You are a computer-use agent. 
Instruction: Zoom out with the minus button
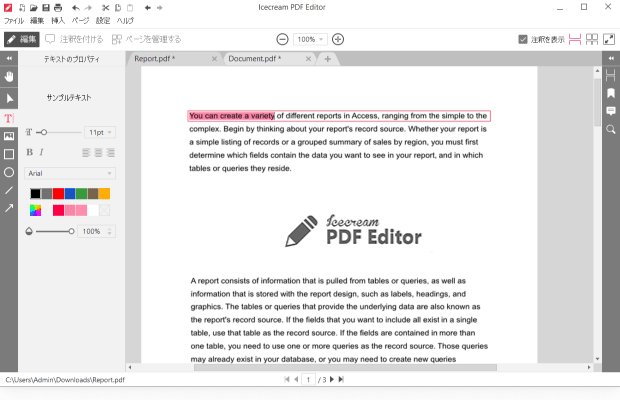tap(282, 39)
